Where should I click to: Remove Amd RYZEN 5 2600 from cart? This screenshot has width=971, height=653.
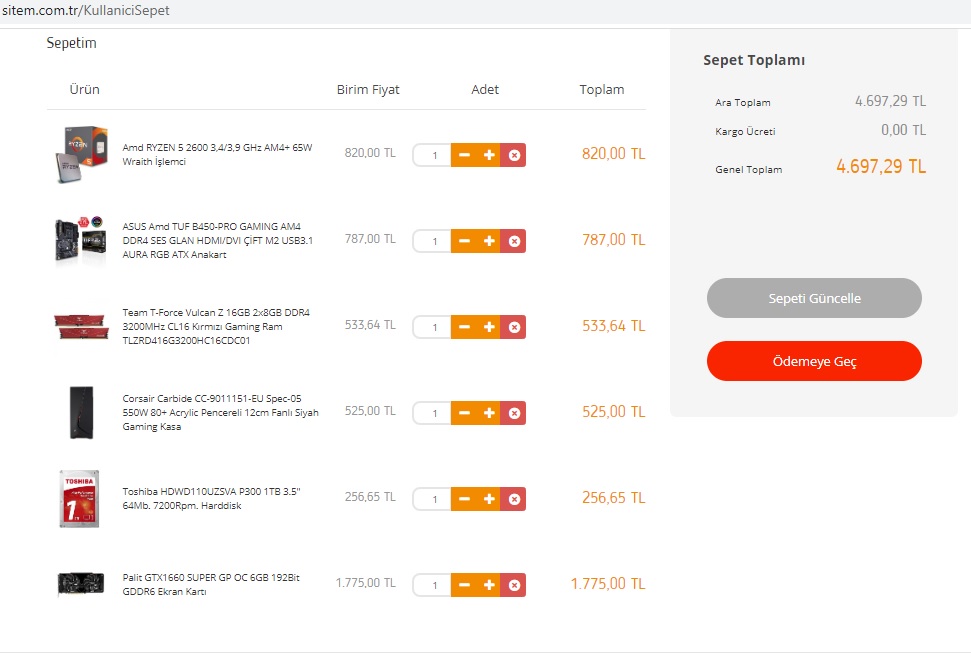coord(514,155)
